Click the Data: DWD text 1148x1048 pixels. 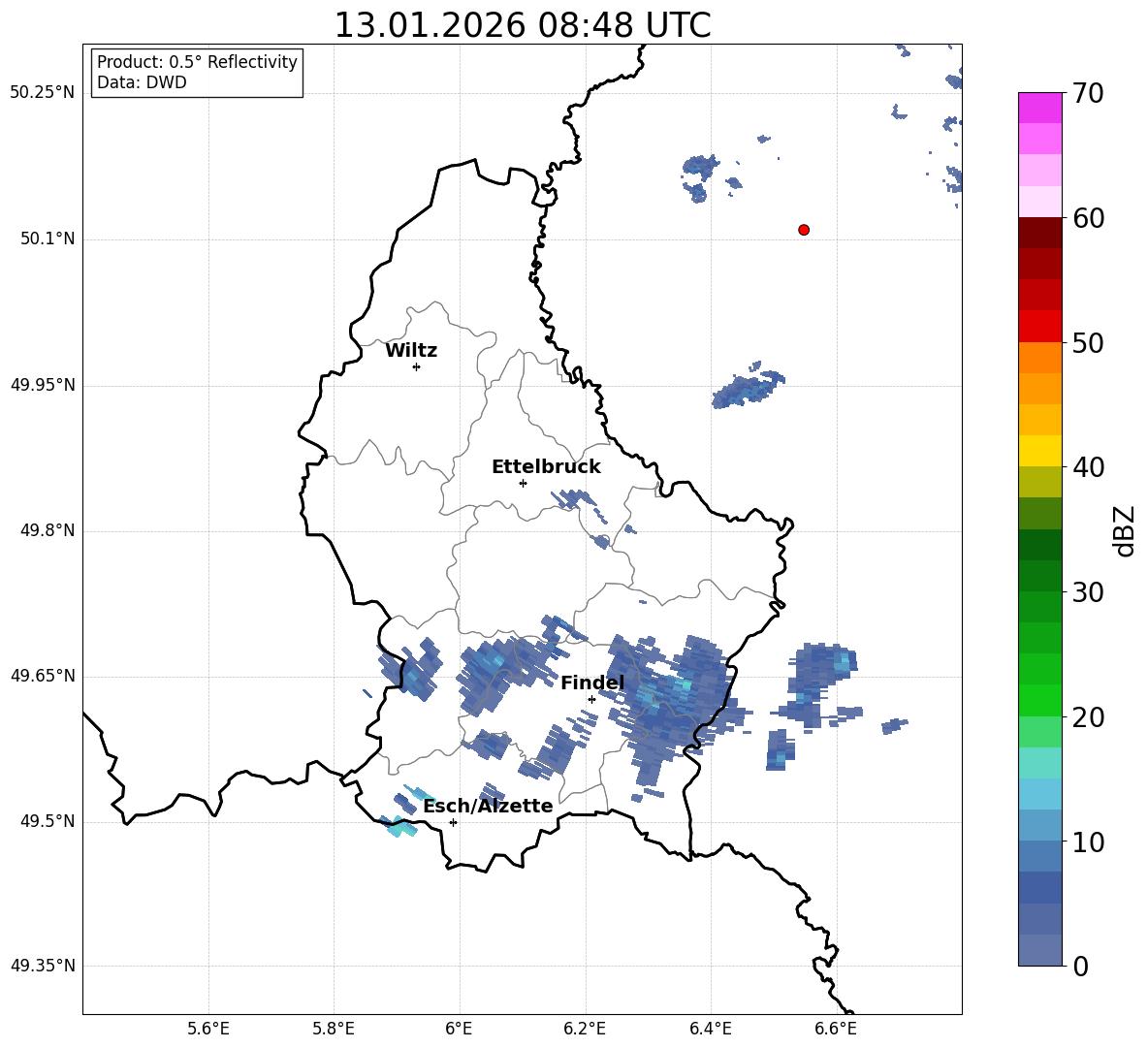pyautogui.click(x=142, y=82)
